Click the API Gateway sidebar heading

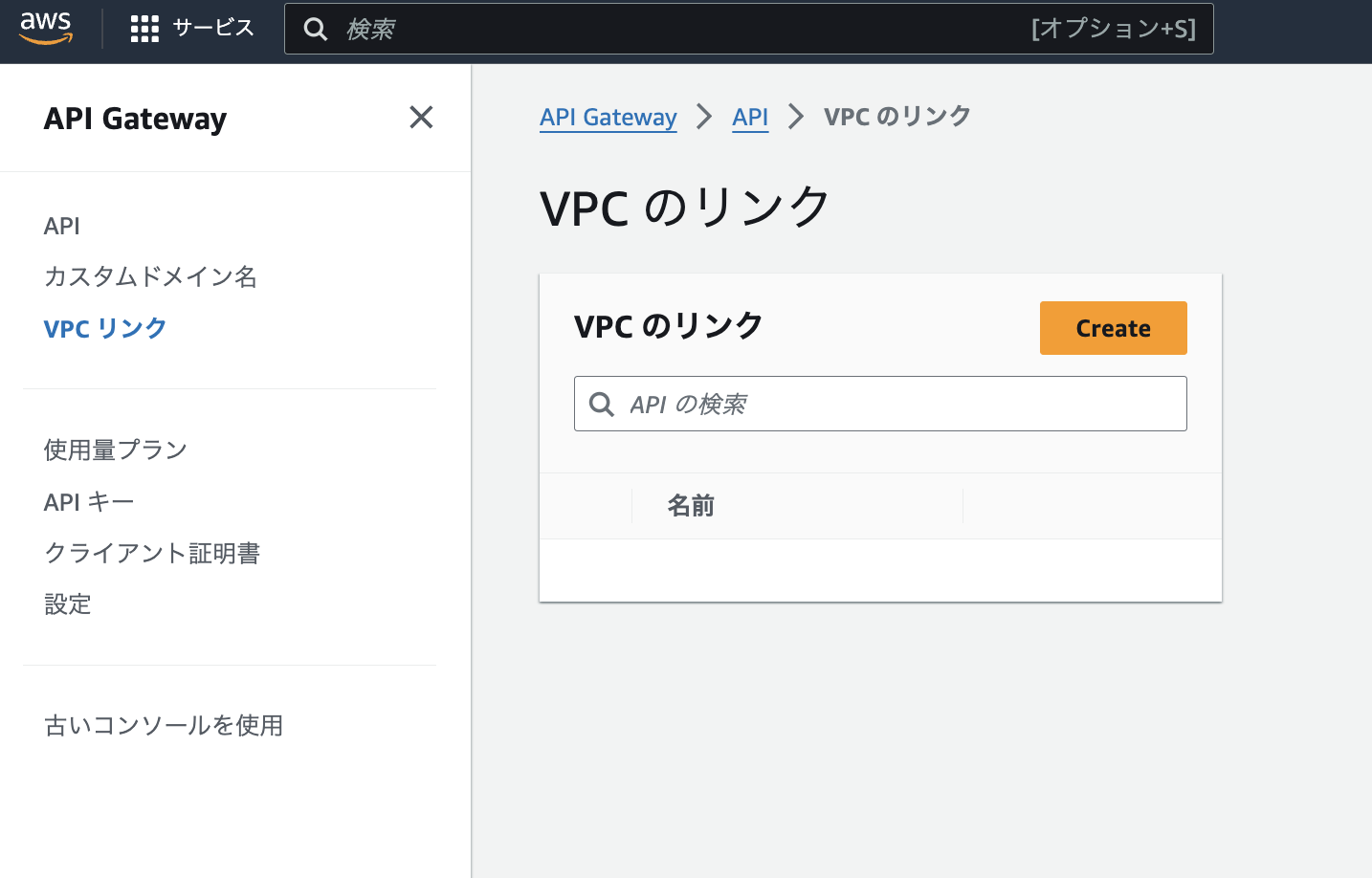pos(135,119)
